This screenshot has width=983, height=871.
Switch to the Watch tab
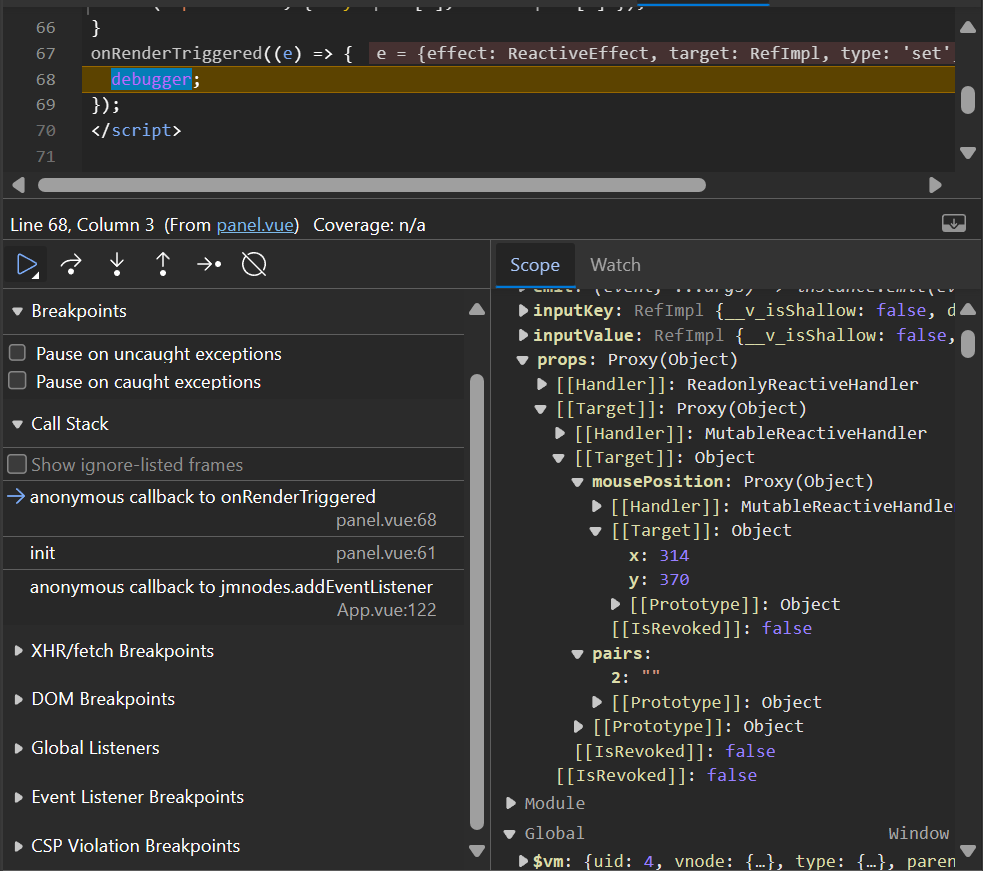point(615,265)
